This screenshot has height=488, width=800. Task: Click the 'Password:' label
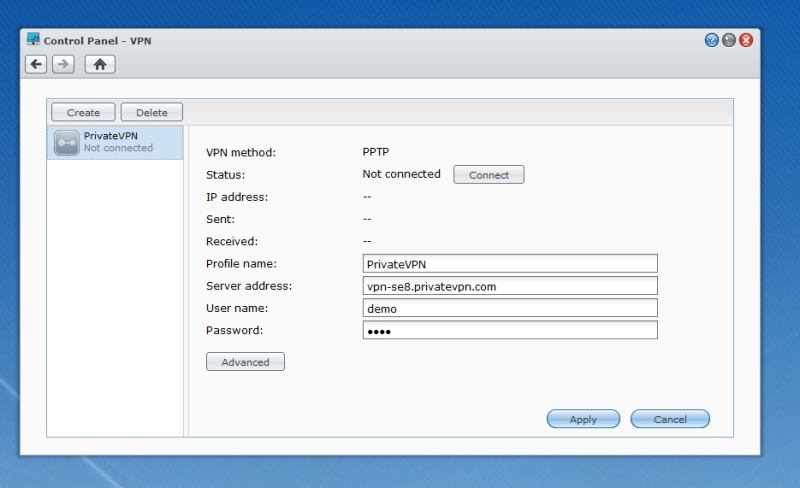pos(235,330)
